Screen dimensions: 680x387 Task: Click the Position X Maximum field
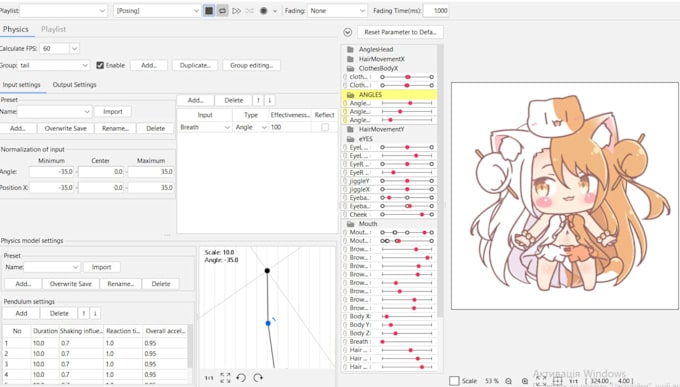[151, 188]
